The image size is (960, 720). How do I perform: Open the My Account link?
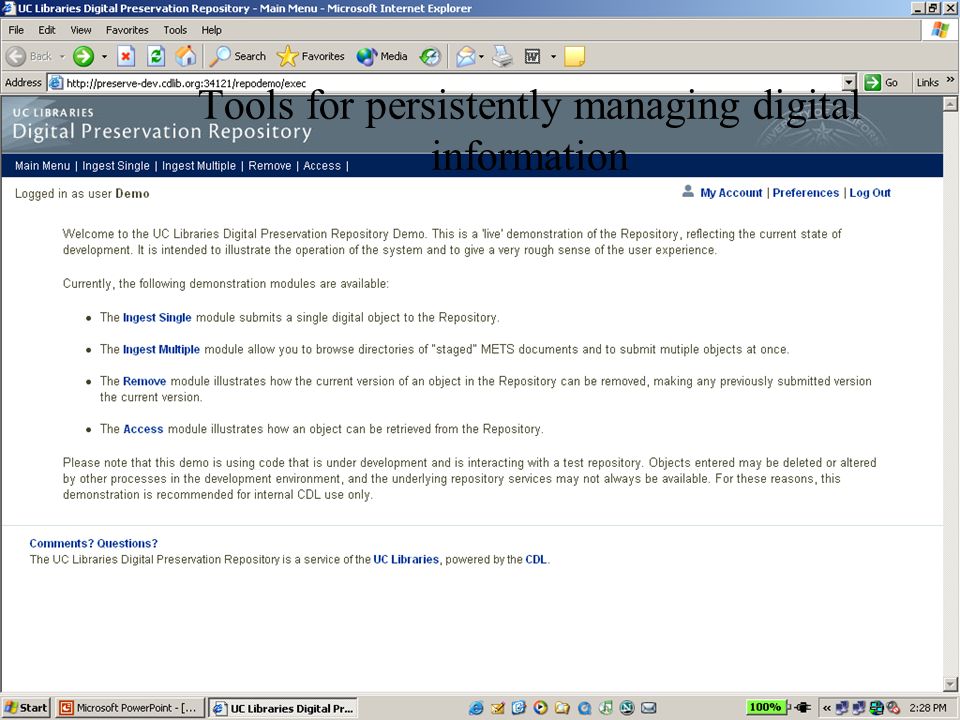[731, 193]
